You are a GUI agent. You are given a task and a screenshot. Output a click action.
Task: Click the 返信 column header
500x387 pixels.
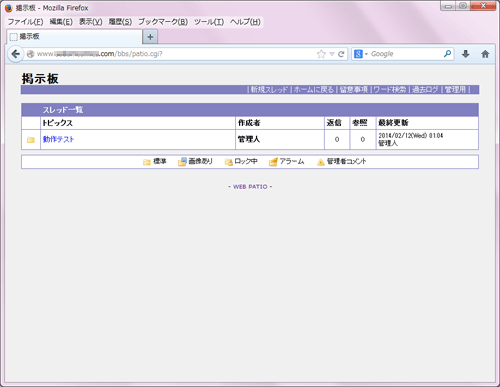334,123
